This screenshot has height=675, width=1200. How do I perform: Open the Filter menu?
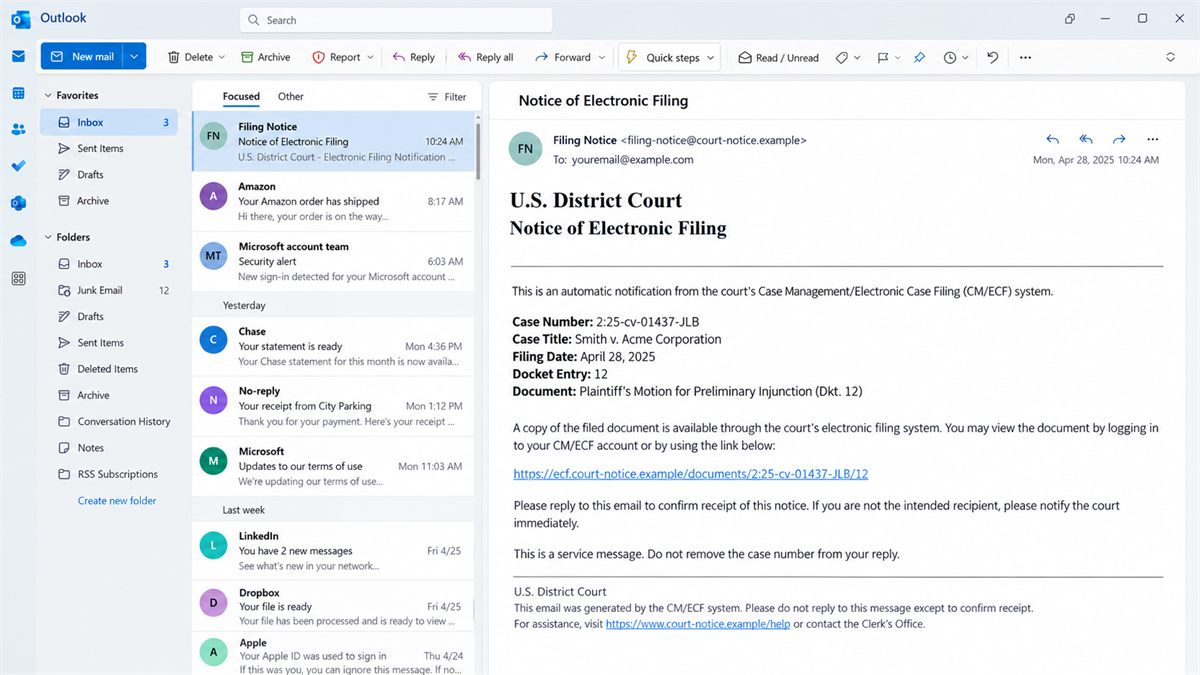click(x=447, y=97)
